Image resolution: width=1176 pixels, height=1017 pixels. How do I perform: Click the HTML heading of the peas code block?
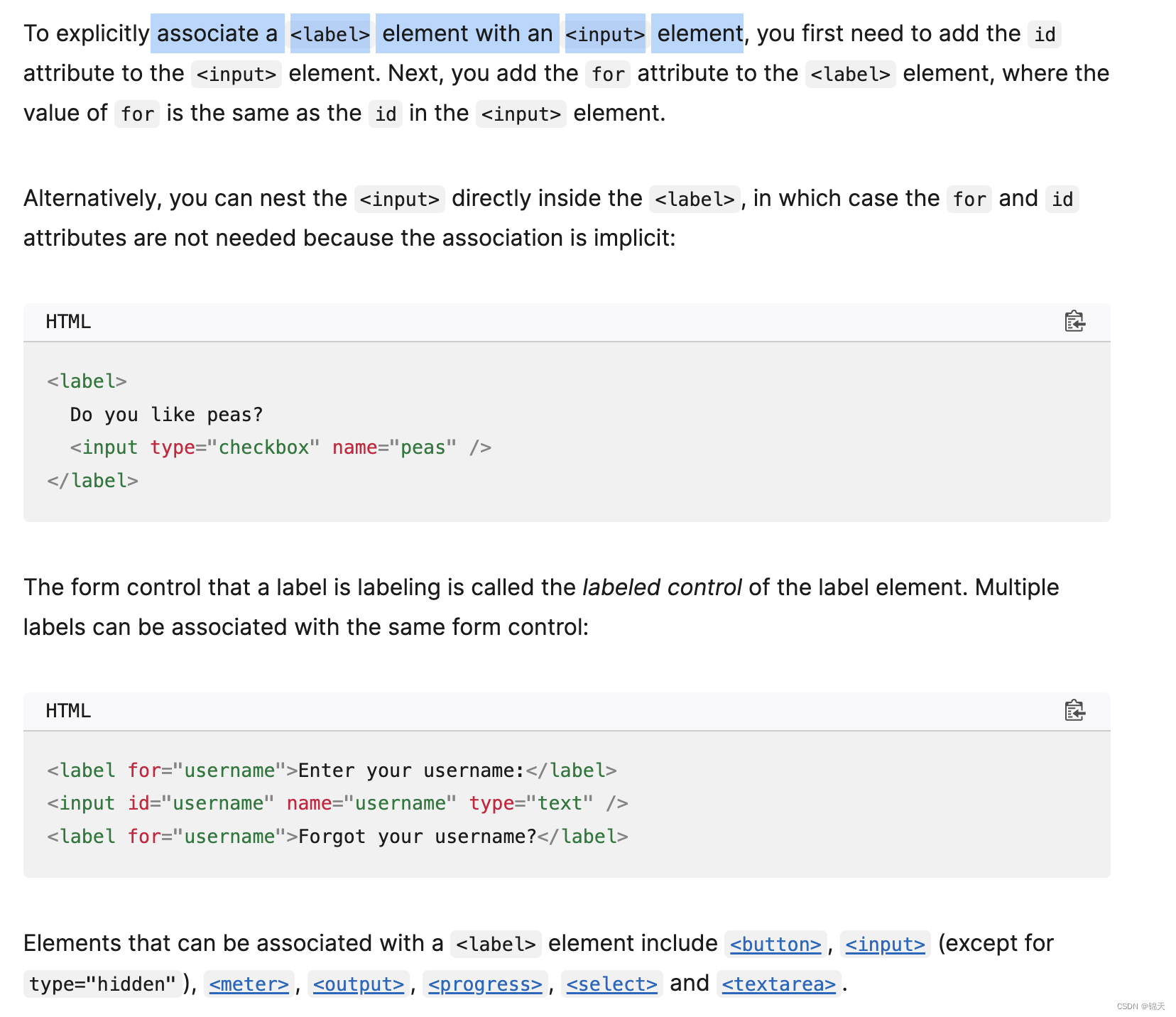point(68,322)
